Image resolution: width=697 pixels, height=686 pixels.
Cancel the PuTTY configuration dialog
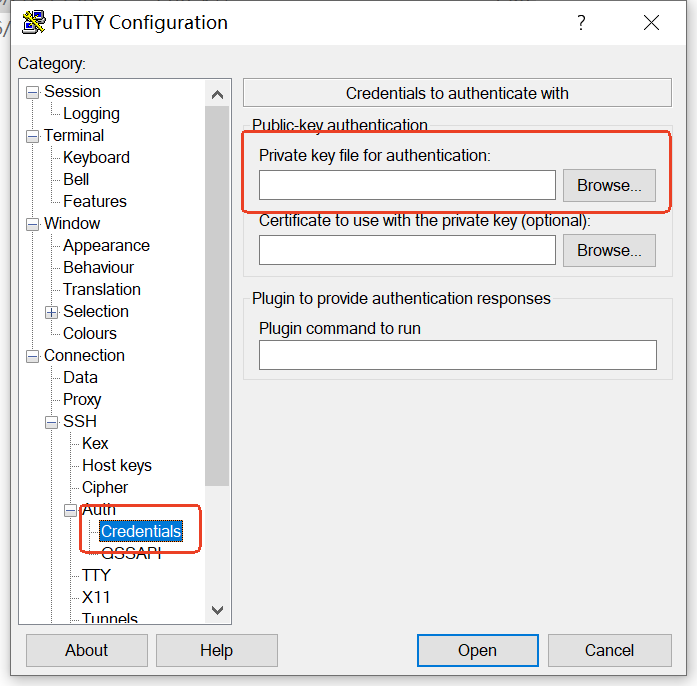pyautogui.click(x=609, y=650)
